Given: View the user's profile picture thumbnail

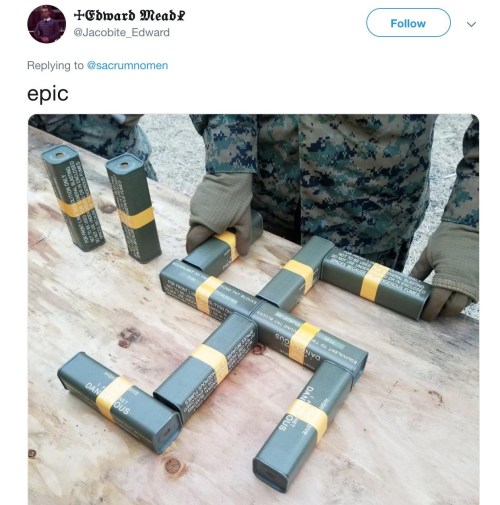Looking at the screenshot, I should pyautogui.click(x=46, y=24).
